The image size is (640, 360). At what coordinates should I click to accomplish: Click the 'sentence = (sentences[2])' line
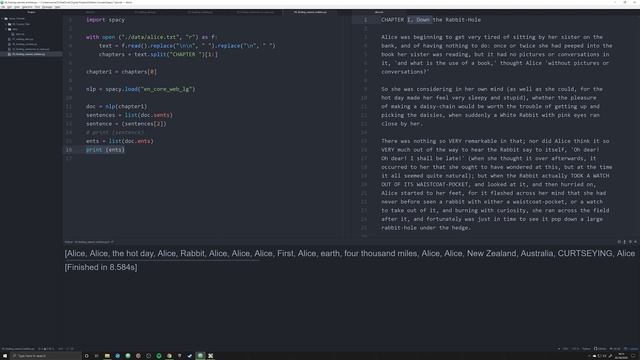coord(126,124)
